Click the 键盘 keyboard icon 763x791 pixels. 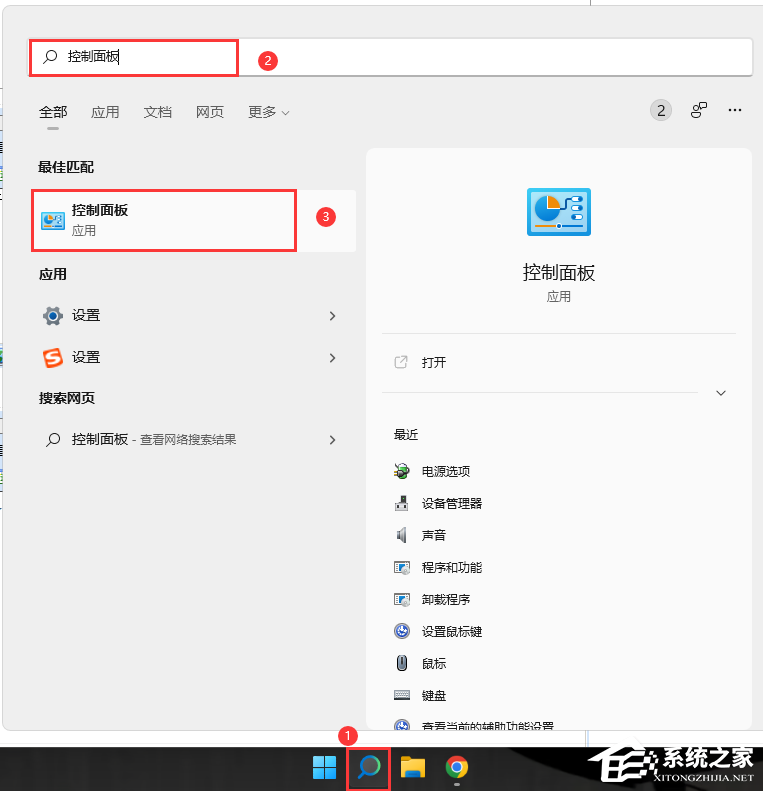(x=402, y=695)
